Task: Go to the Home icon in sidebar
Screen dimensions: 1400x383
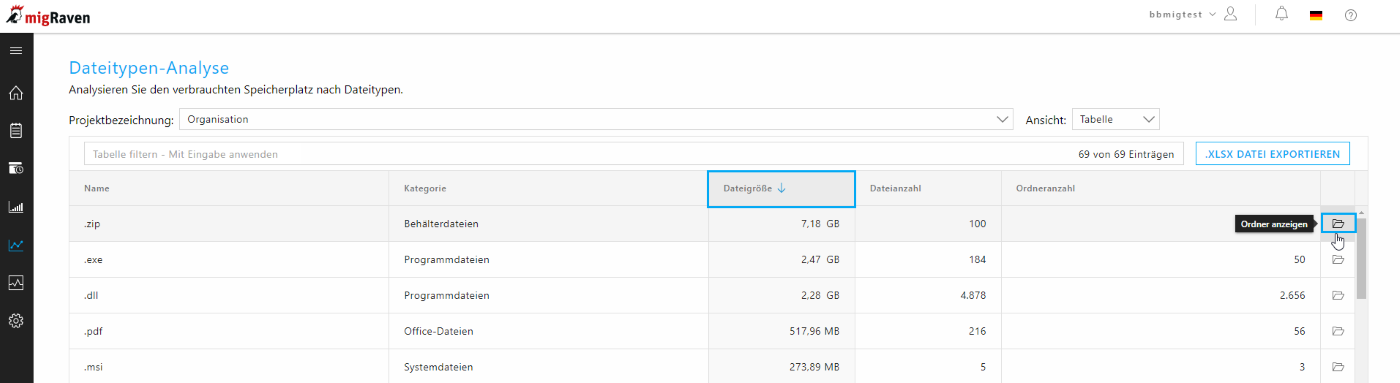Action: click(x=16, y=93)
